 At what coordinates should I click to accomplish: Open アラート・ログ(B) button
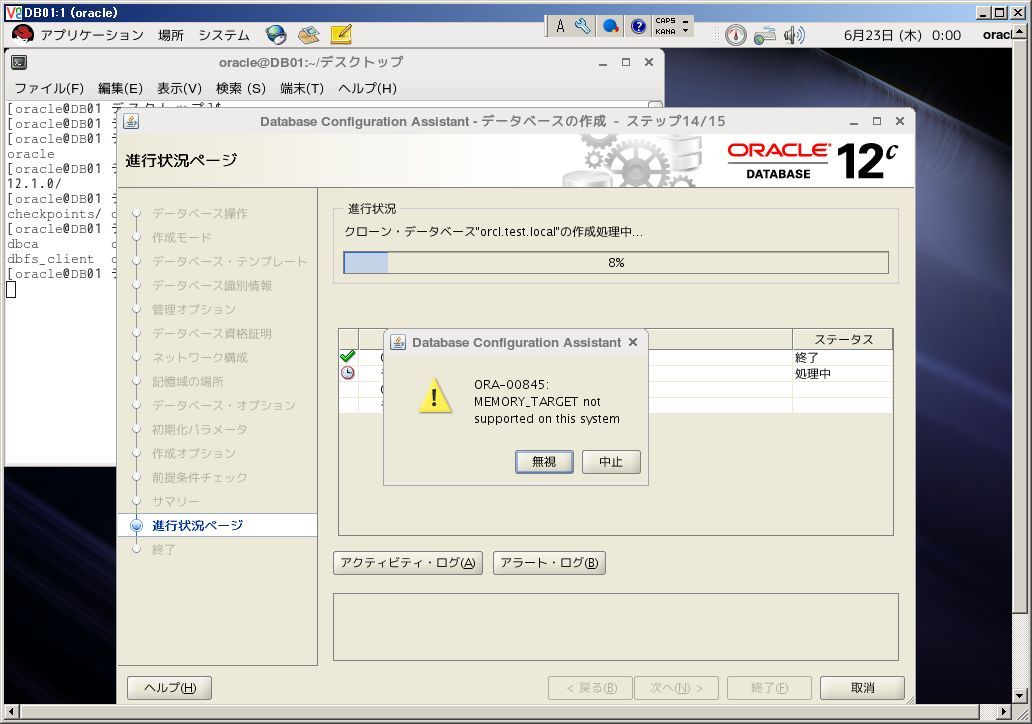pos(549,563)
